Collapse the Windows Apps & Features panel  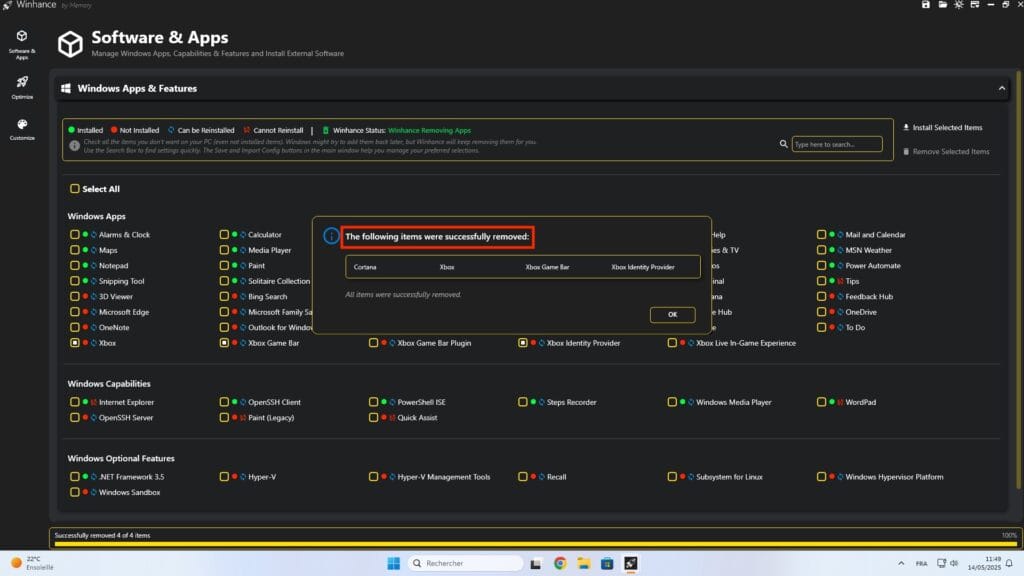[x=1001, y=88]
